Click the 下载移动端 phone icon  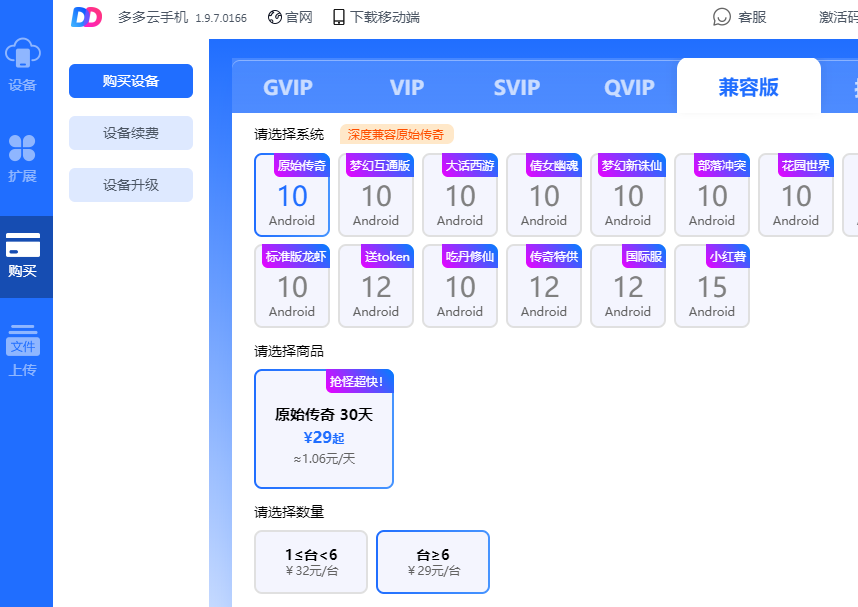pos(339,18)
